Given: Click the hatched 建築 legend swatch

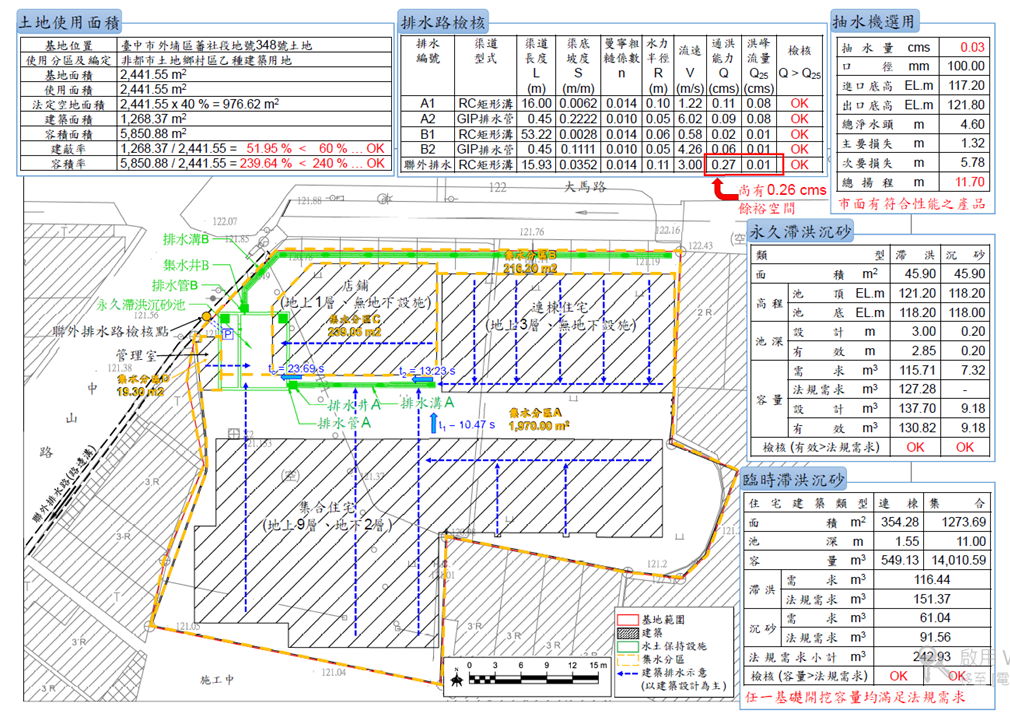Looking at the screenshot, I should coord(628,633).
